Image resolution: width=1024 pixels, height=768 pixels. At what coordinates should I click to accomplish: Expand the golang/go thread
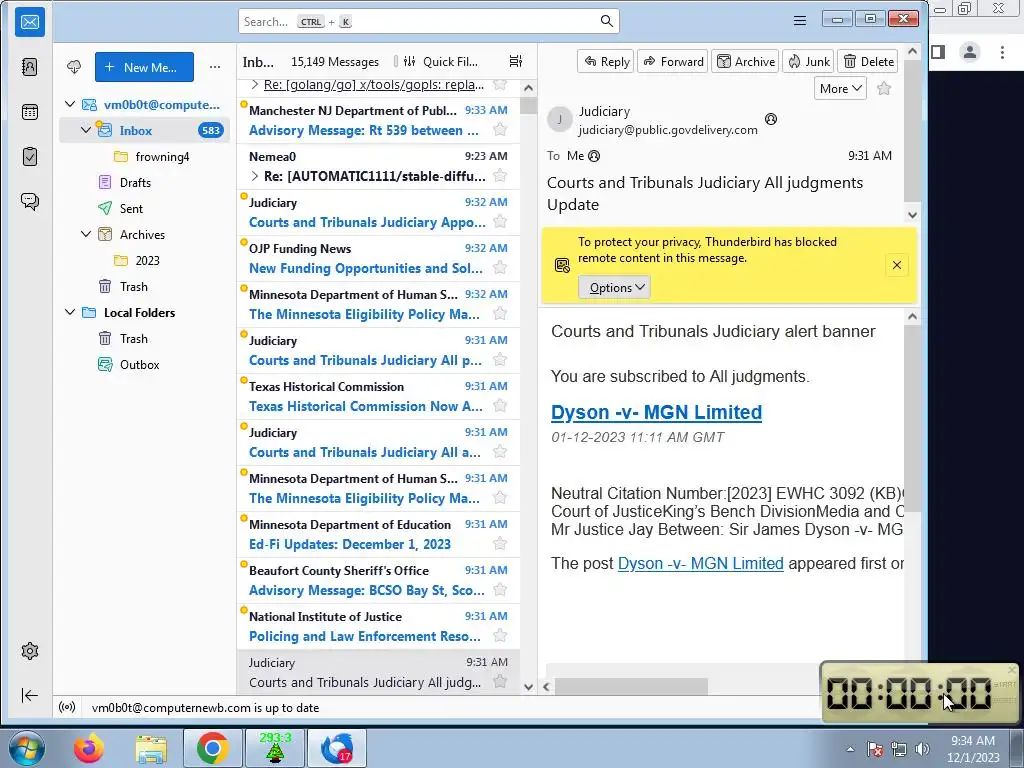[x=255, y=85]
